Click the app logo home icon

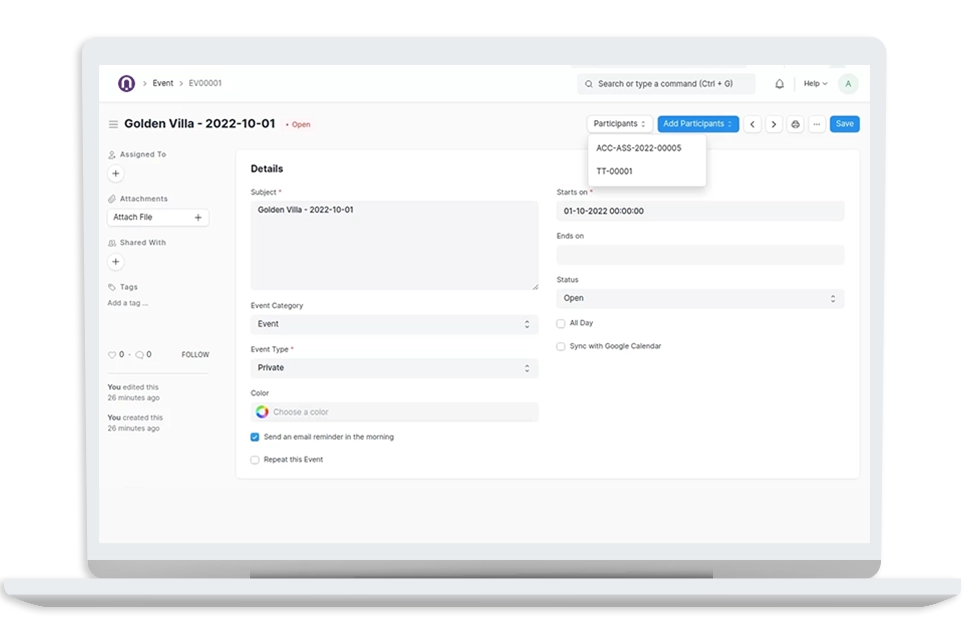click(126, 84)
